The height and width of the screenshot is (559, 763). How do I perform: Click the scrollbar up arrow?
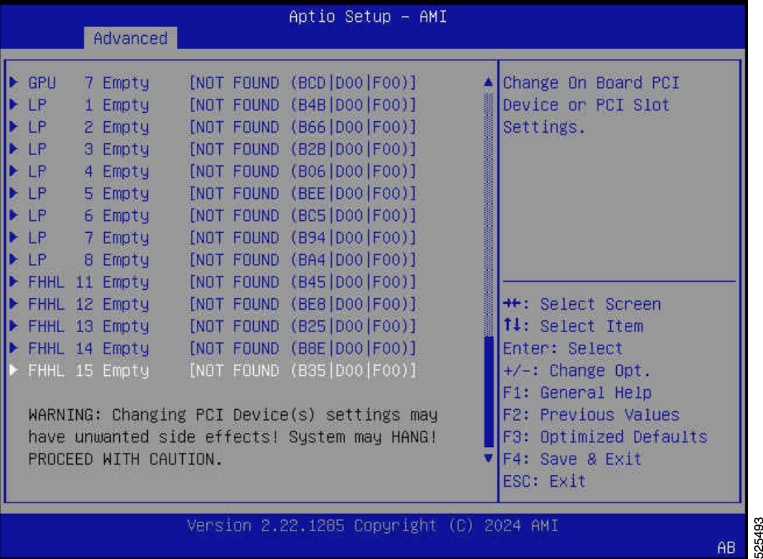point(489,82)
